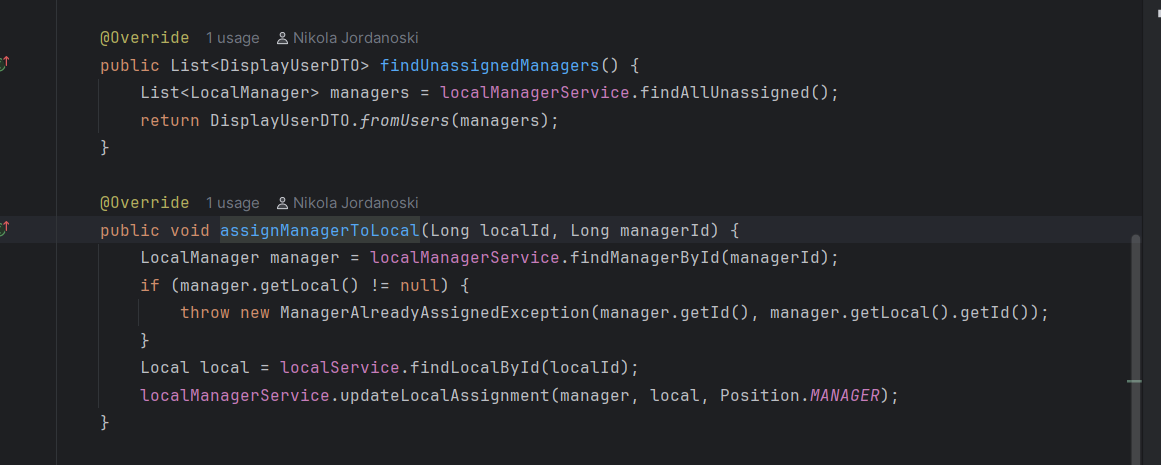Click the author person icon above assignManagerToLocal
Screen dimensions: 1161x465
coord(283,203)
